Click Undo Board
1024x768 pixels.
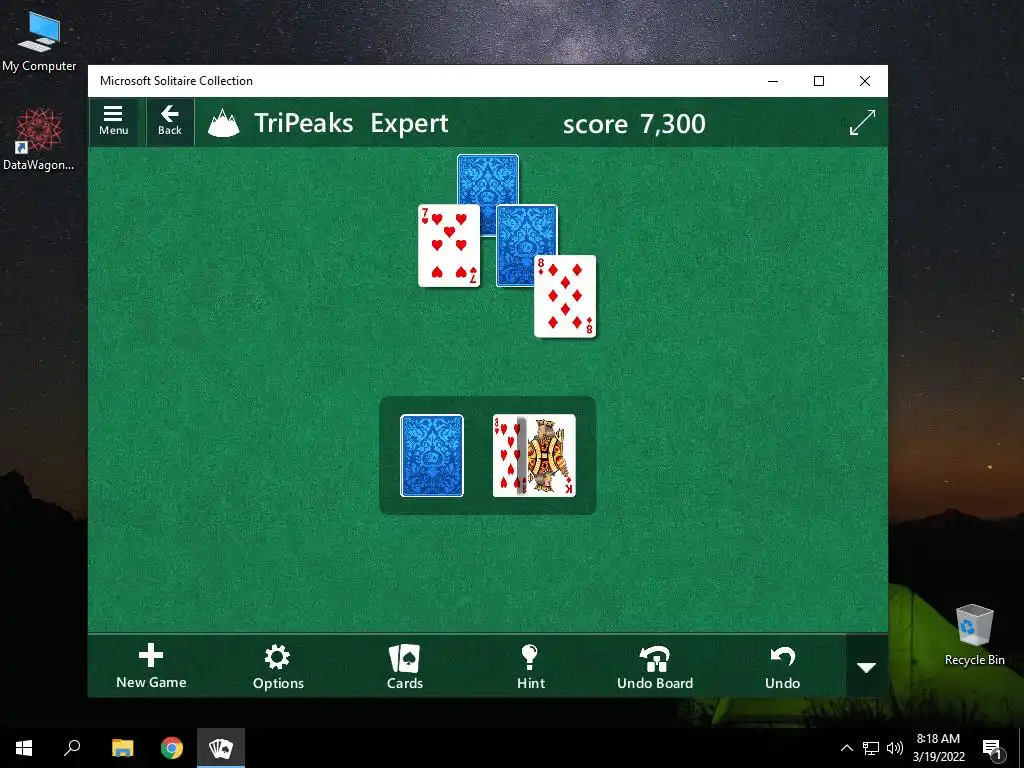[655, 666]
